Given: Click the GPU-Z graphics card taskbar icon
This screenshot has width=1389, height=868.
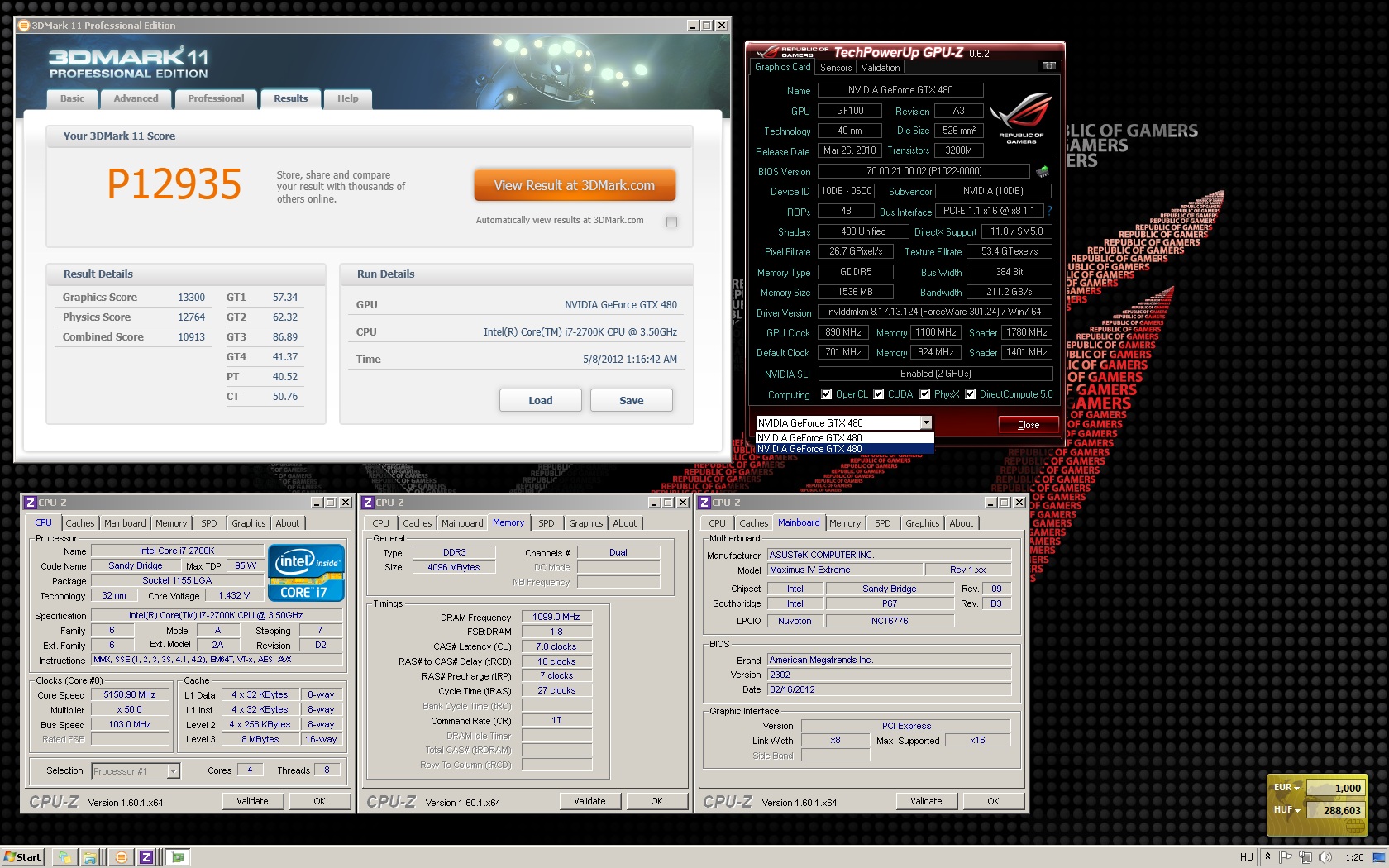Looking at the screenshot, I should (178, 857).
